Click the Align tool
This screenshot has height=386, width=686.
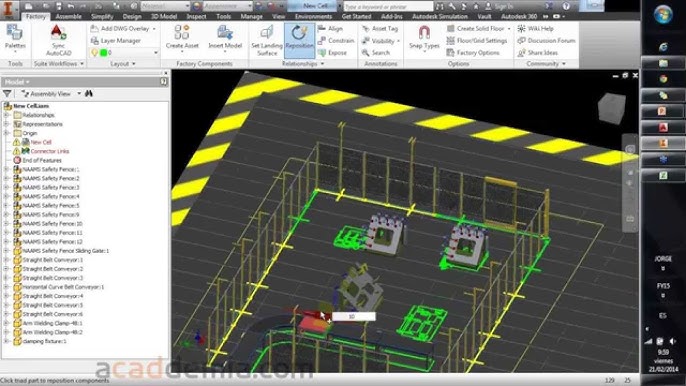(x=331, y=28)
